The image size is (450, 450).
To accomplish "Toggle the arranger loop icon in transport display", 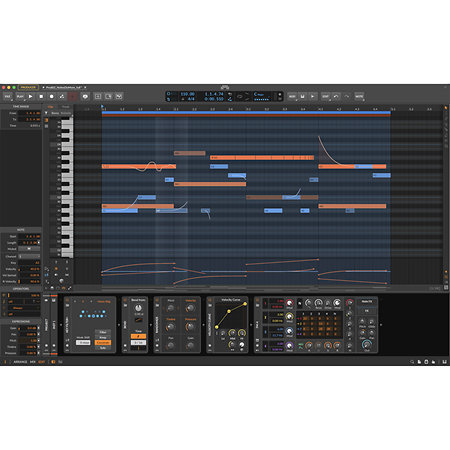I will (239, 97).
